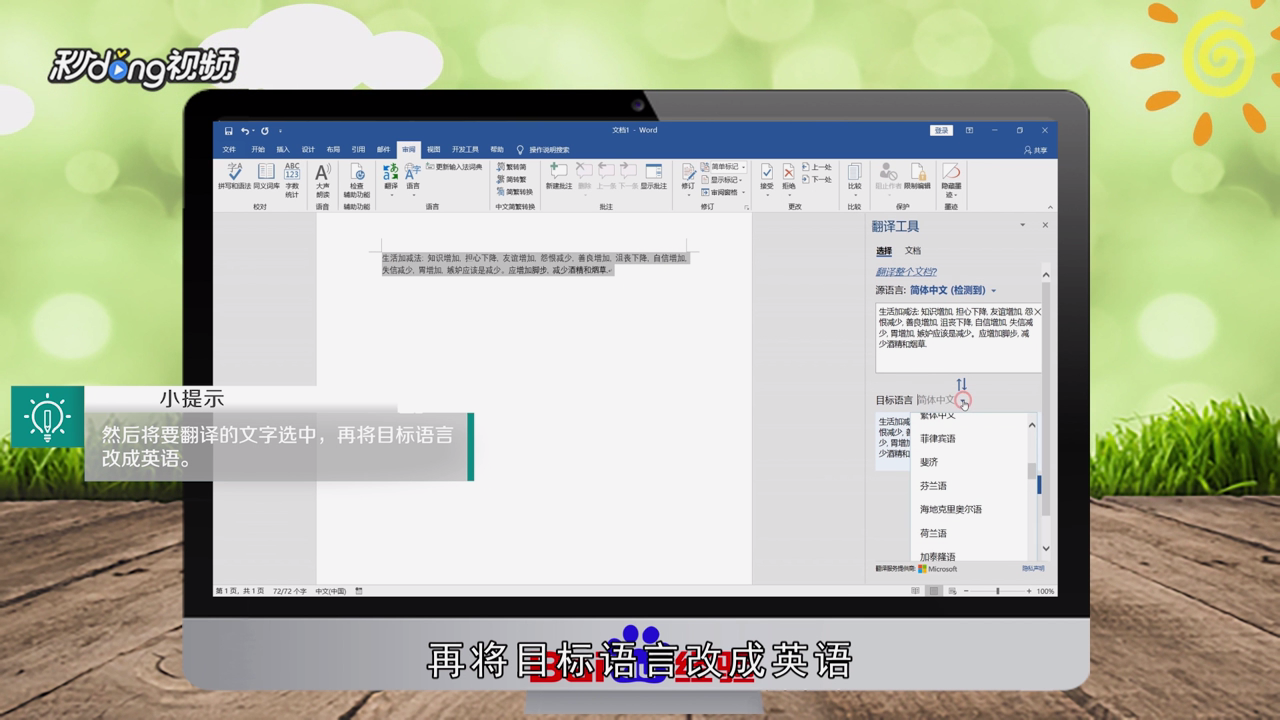Click the 繁转简 conversion icon

(513, 168)
